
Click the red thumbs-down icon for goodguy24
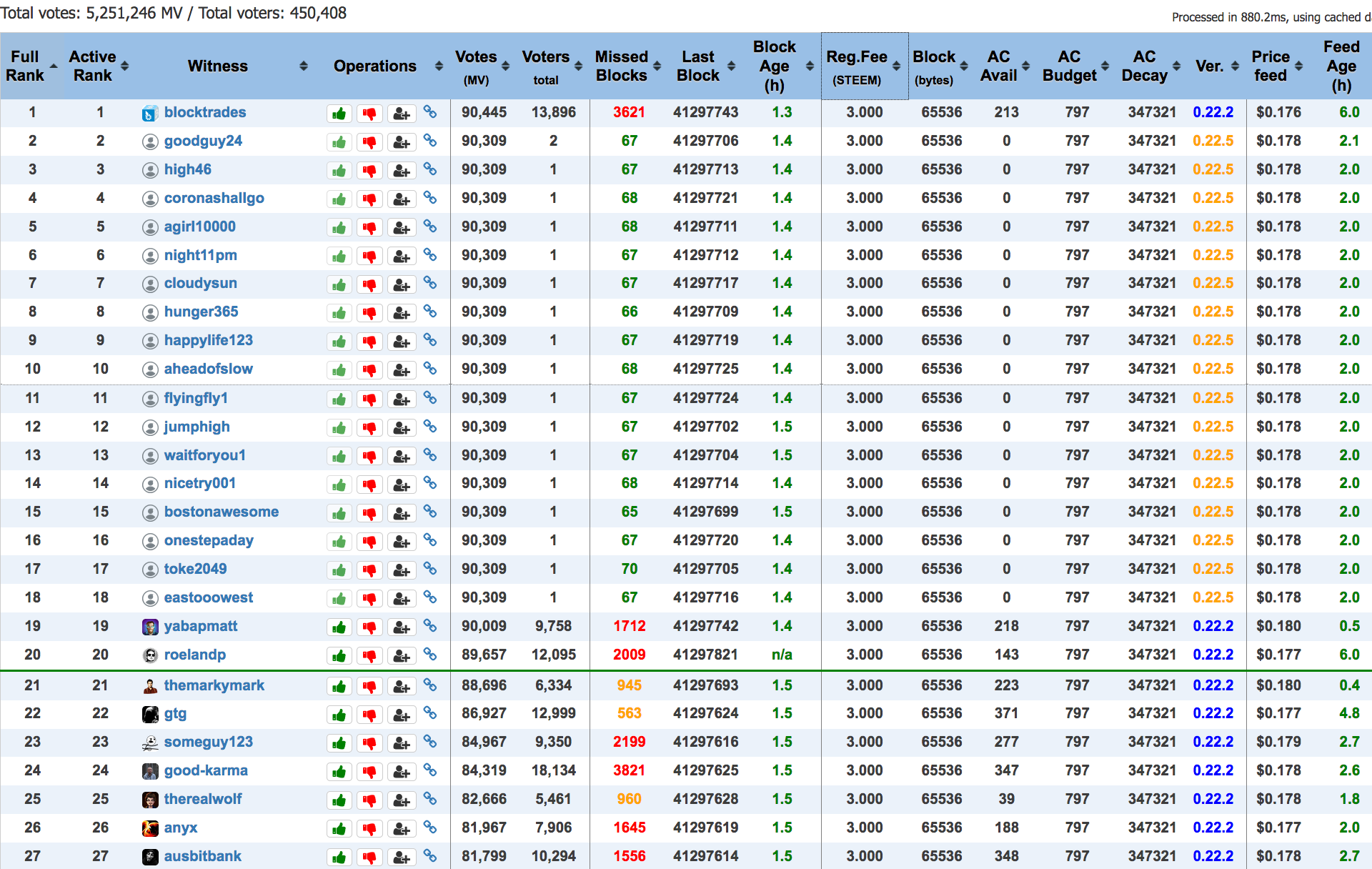point(369,142)
